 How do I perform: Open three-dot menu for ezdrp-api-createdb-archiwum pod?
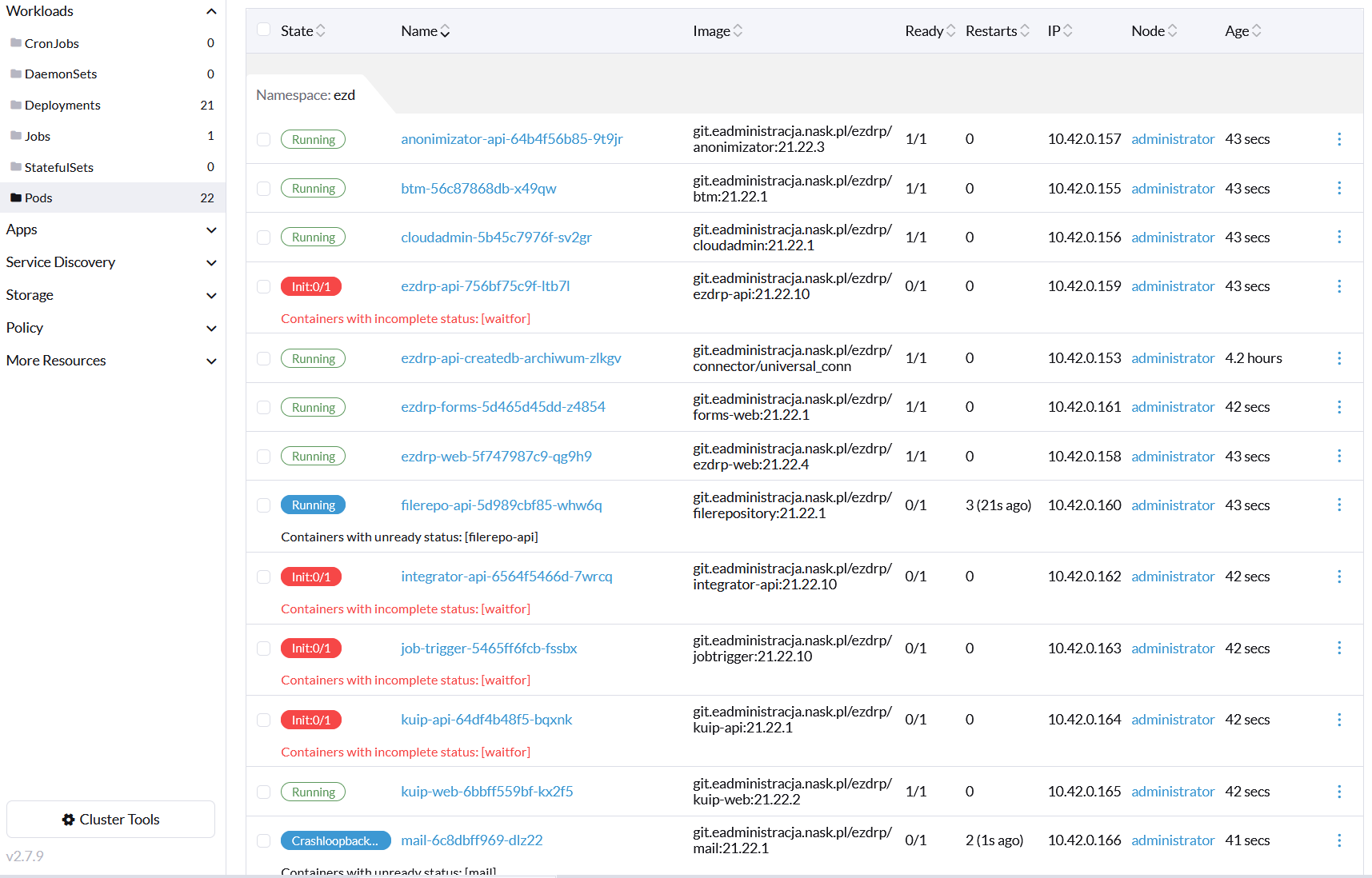point(1339,358)
